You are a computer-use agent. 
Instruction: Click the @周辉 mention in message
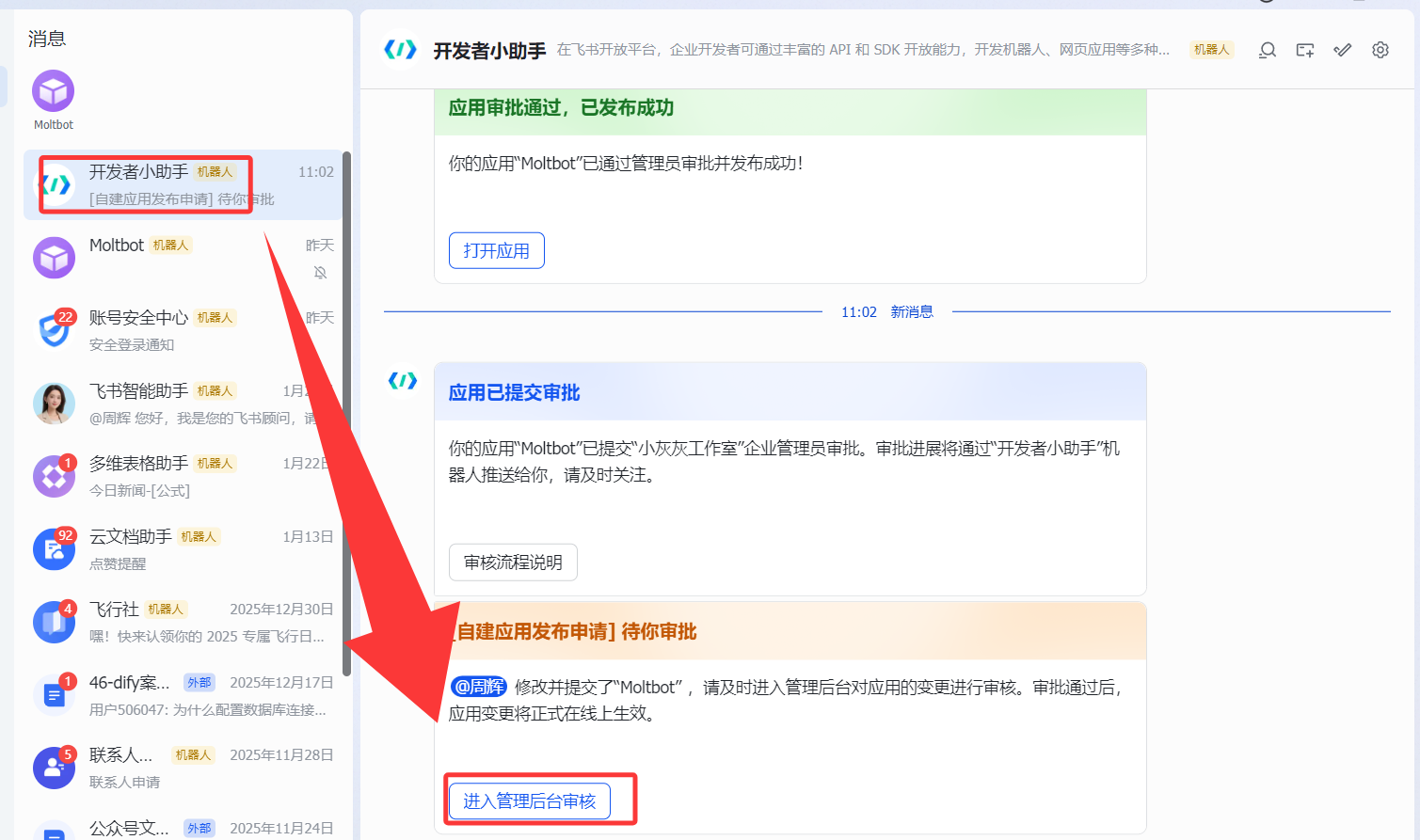pyautogui.click(x=479, y=687)
